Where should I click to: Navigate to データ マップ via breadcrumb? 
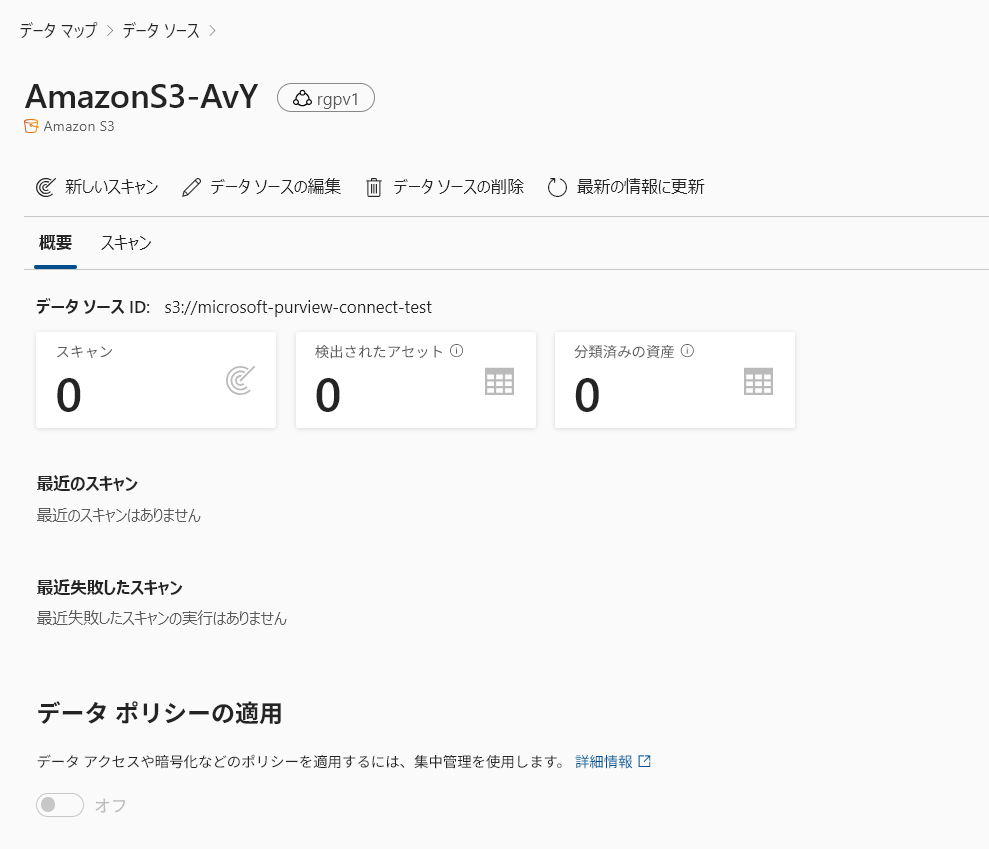point(56,31)
